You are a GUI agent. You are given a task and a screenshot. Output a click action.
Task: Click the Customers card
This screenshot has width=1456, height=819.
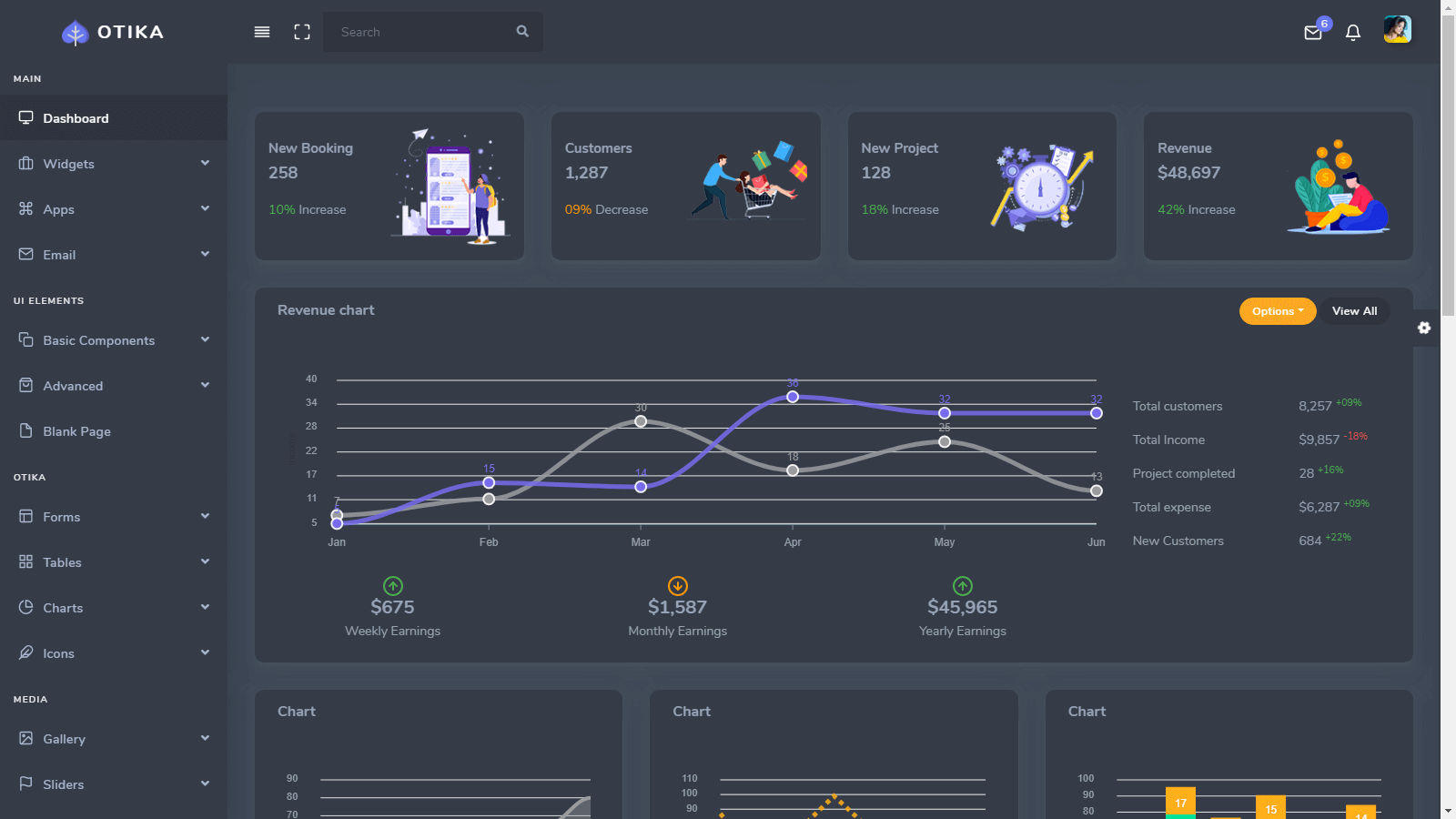[686, 186]
